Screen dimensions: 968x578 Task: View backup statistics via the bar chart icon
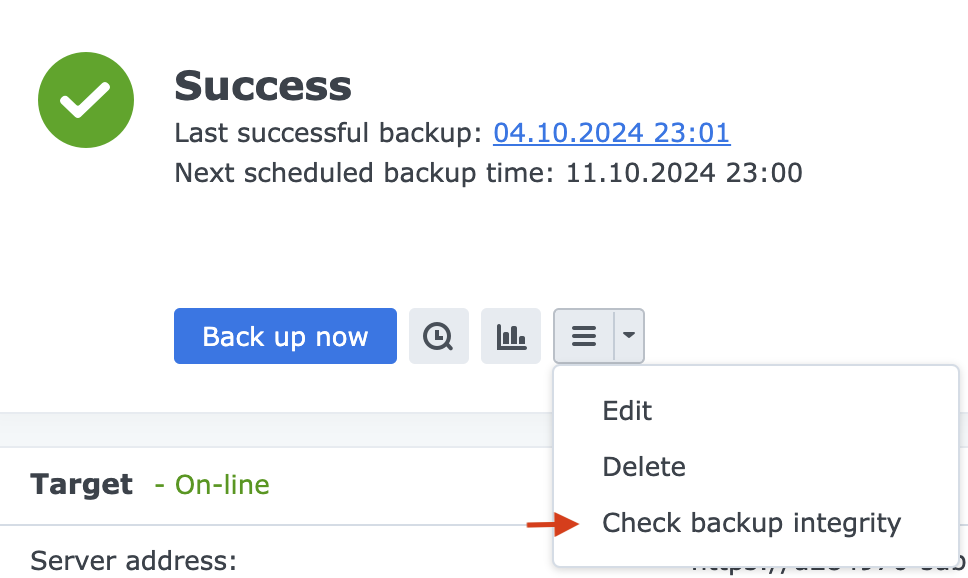click(x=510, y=336)
